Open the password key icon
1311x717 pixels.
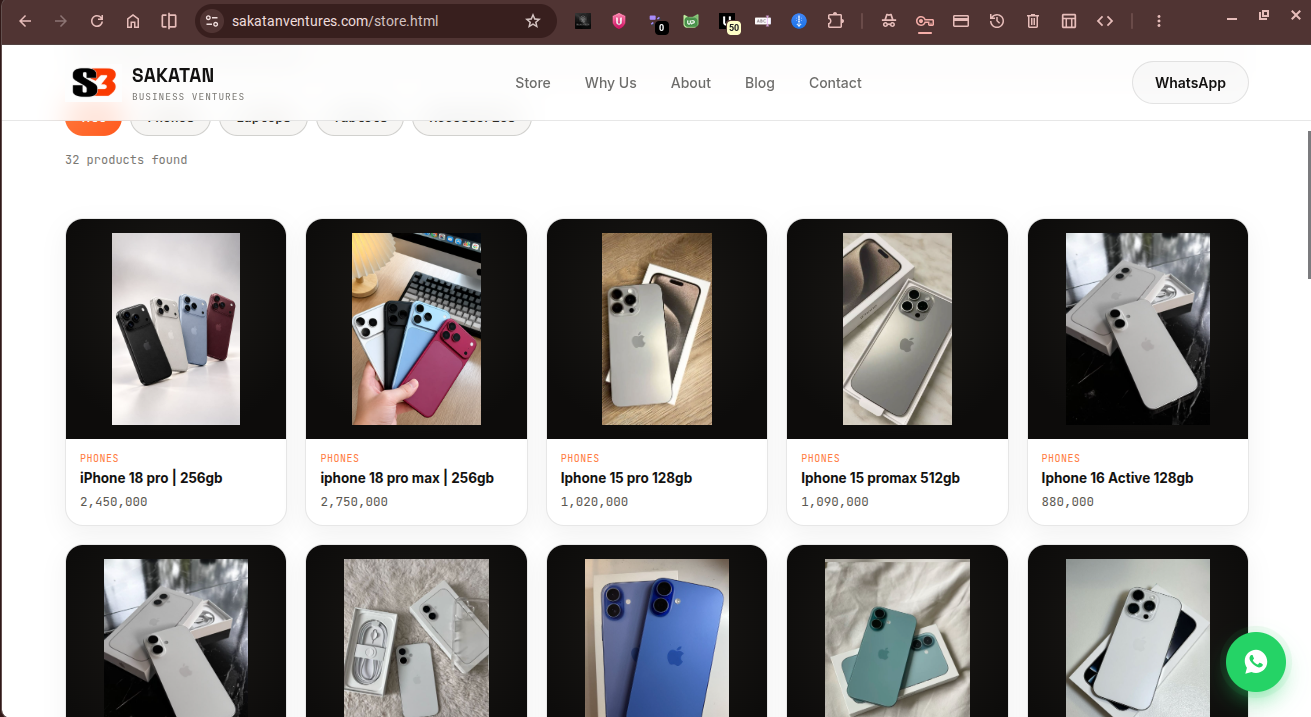click(x=925, y=21)
